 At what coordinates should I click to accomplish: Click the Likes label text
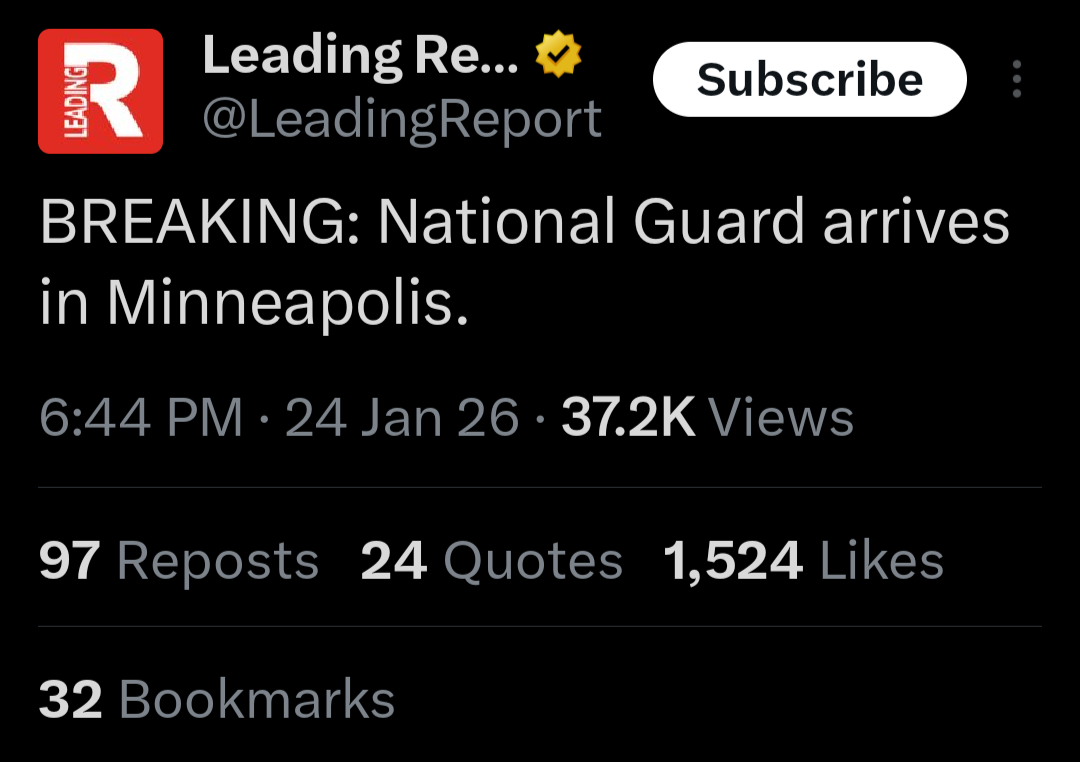click(x=882, y=561)
